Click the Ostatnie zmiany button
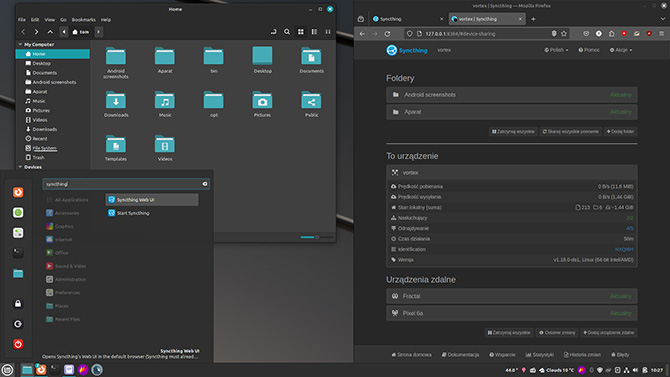670x377 pixels. (557, 333)
